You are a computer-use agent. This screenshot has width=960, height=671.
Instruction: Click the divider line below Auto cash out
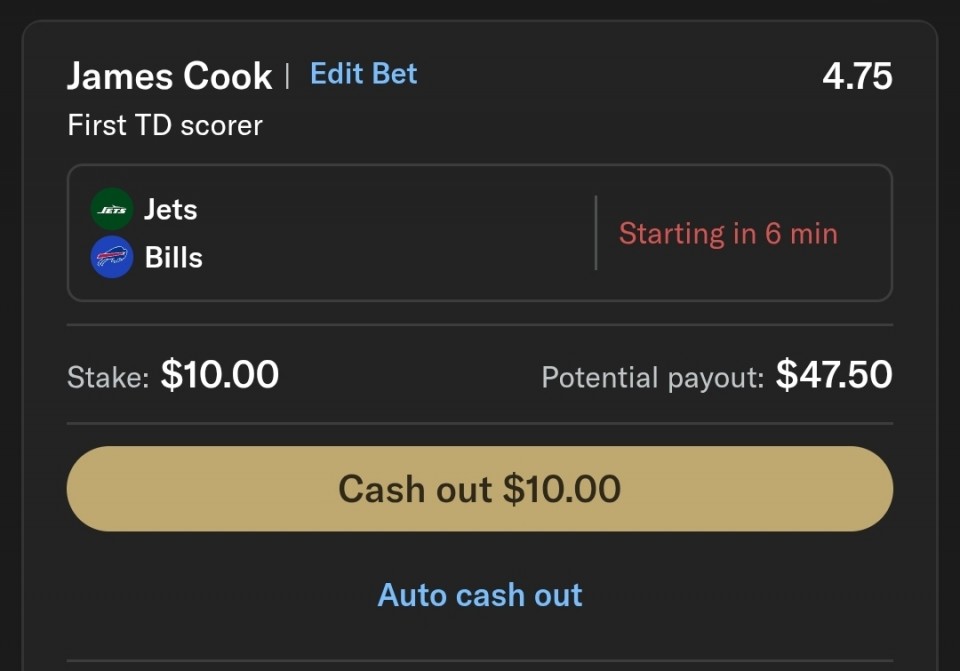(479, 661)
